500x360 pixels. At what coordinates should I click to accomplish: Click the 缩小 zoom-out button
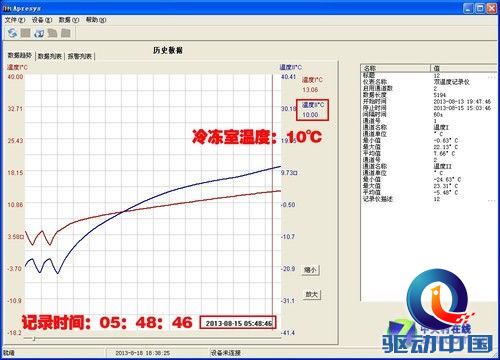tap(311, 270)
